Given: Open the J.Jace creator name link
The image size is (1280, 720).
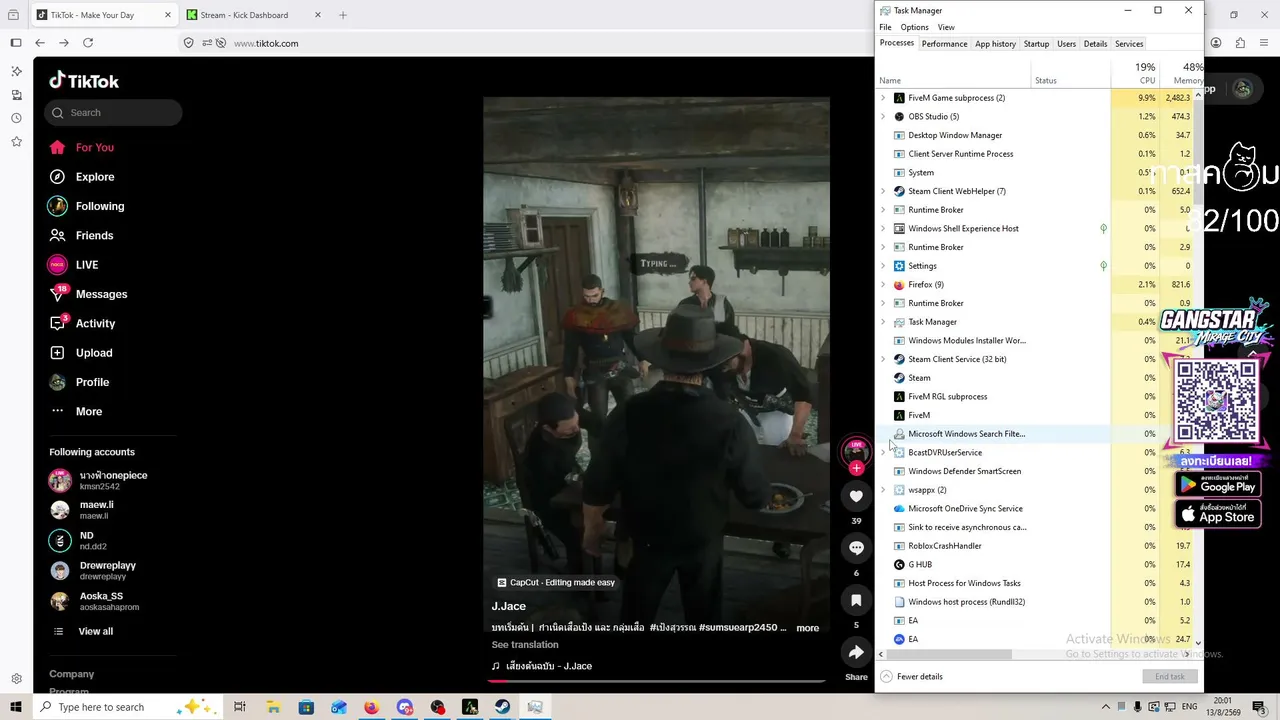Looking at the screenshot, I should (508, 606).
